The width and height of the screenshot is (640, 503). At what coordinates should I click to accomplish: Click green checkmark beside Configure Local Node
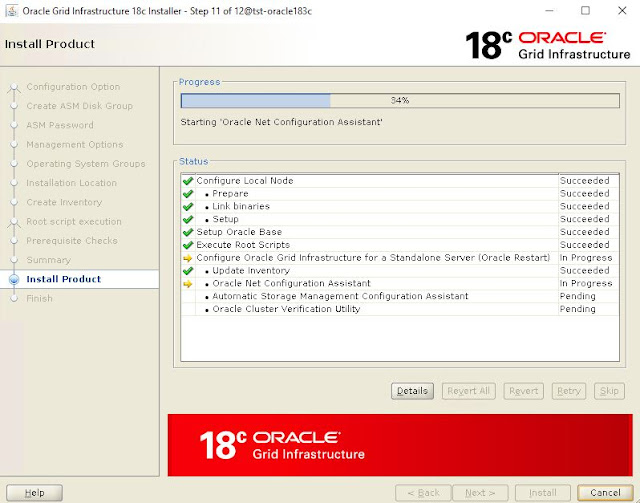point(188,181)
